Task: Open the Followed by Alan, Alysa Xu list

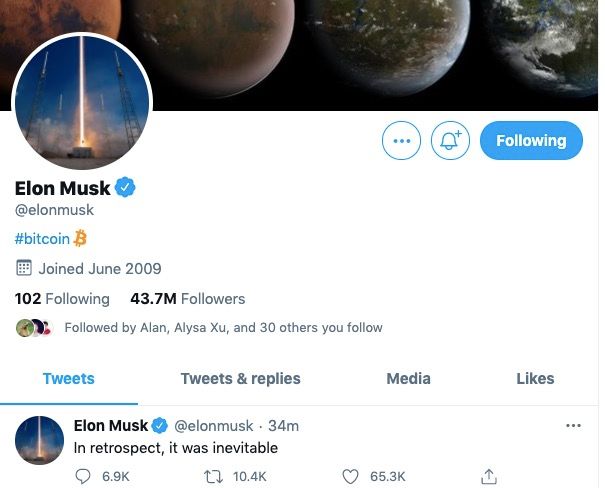Action: pyautogui.click(x=222, y=327)
